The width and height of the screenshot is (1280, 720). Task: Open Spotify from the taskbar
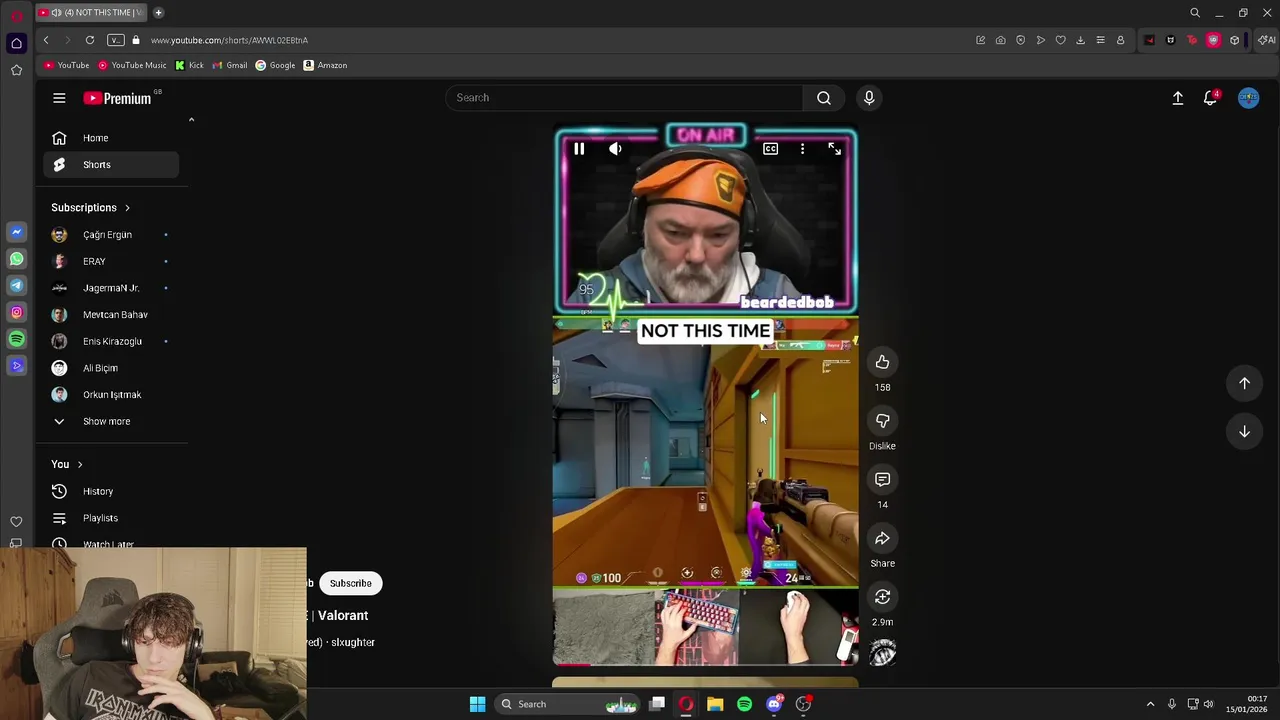(744, 704)
